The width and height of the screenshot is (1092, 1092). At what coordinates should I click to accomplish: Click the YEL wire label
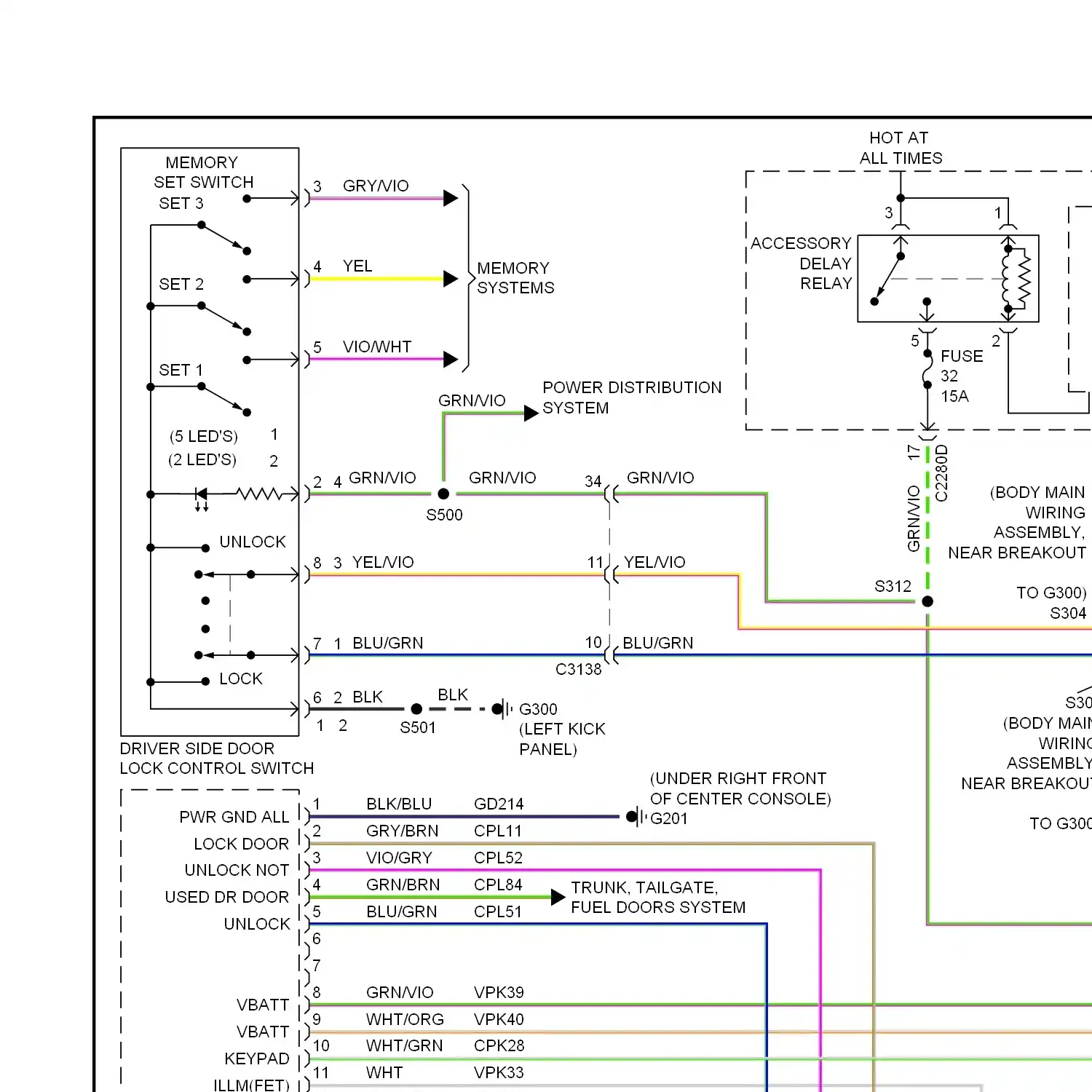(x=357, y=266)
